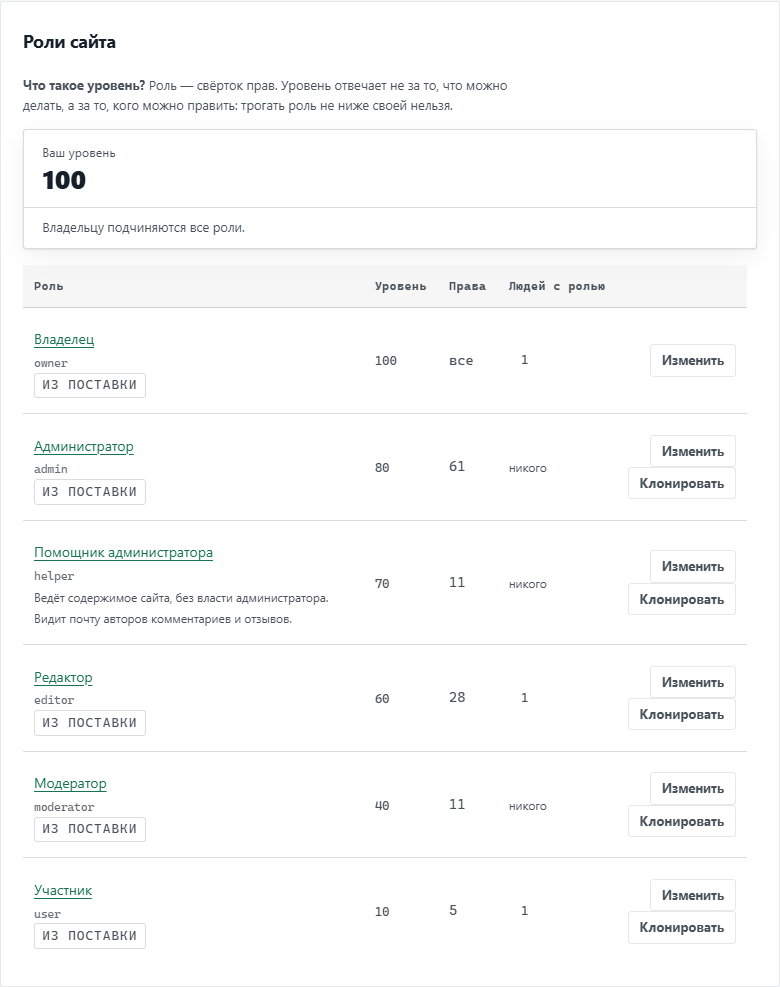Click level value 100 in Владелец row
Viewport: 780px width, 987px height.
386,361
